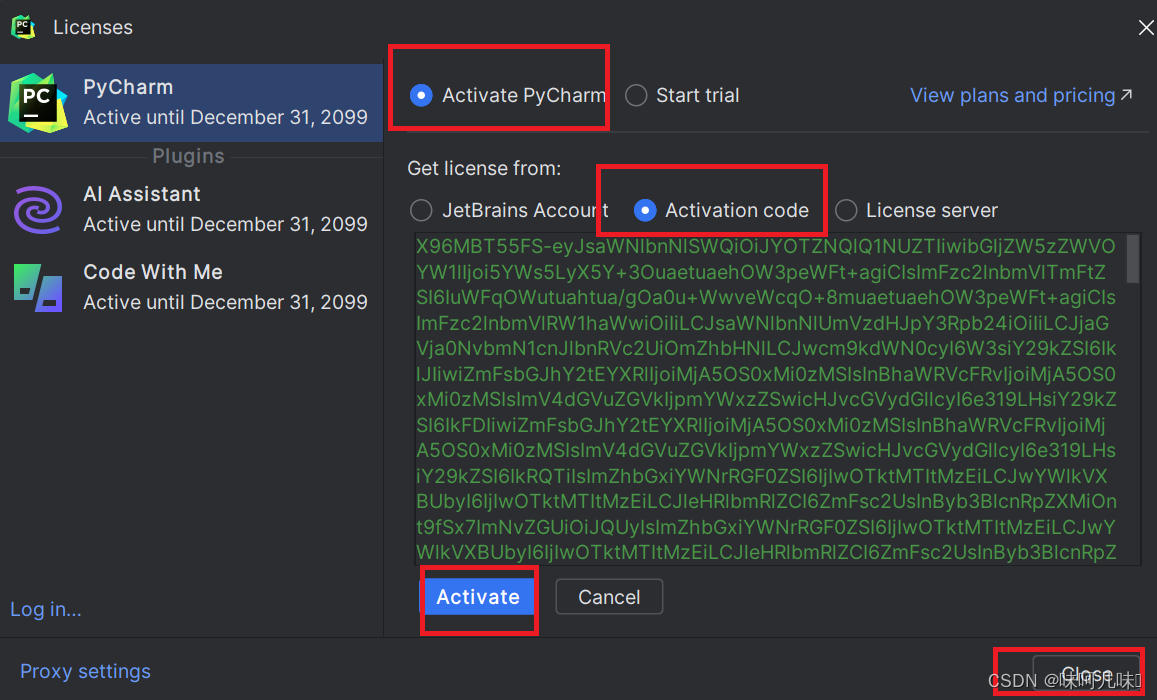Close the Licenses dialog with X

pyautogui.click(x=1146, y=28)
